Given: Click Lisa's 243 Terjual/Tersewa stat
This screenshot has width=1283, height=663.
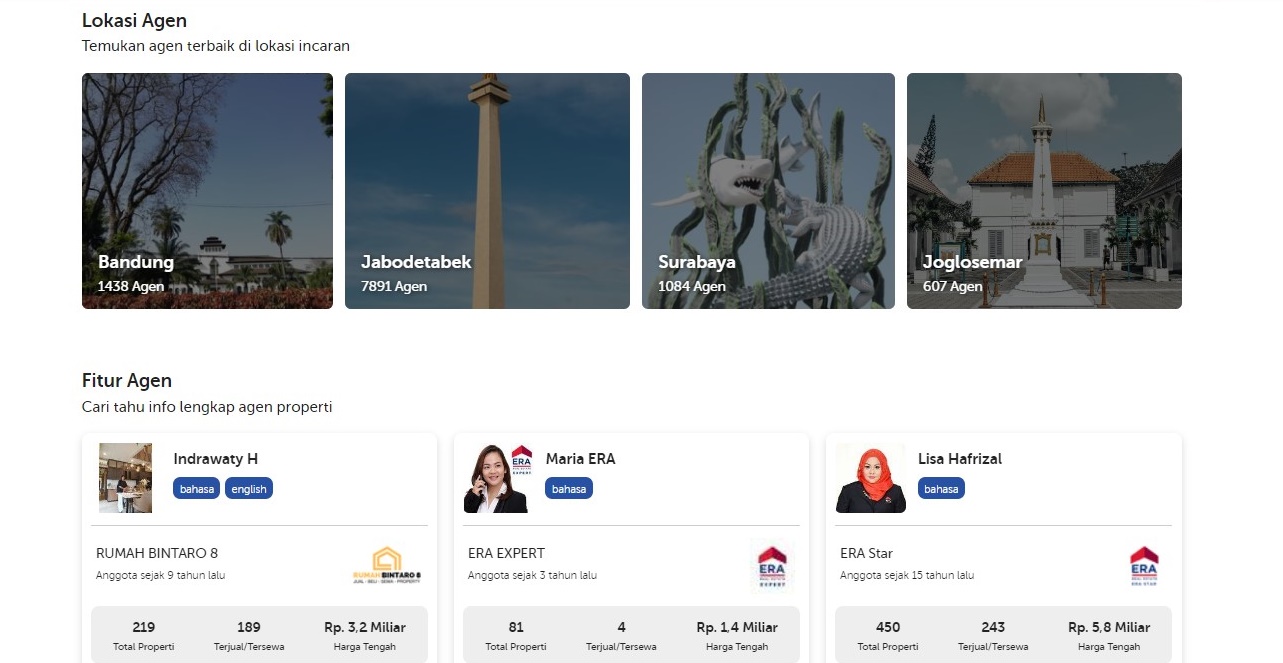Looking at the screenshot, I should (x=993, y=635).
